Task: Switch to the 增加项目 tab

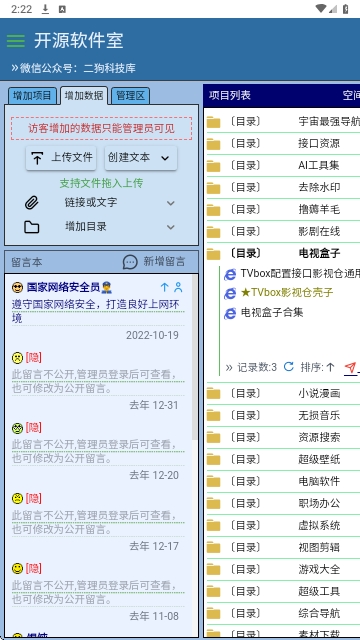Action: (32, 96)
